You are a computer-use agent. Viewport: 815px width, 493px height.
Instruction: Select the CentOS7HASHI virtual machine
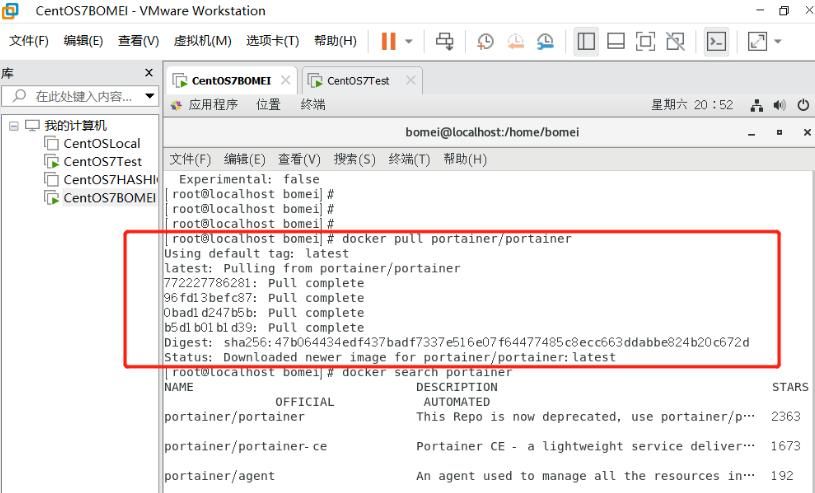110,180
